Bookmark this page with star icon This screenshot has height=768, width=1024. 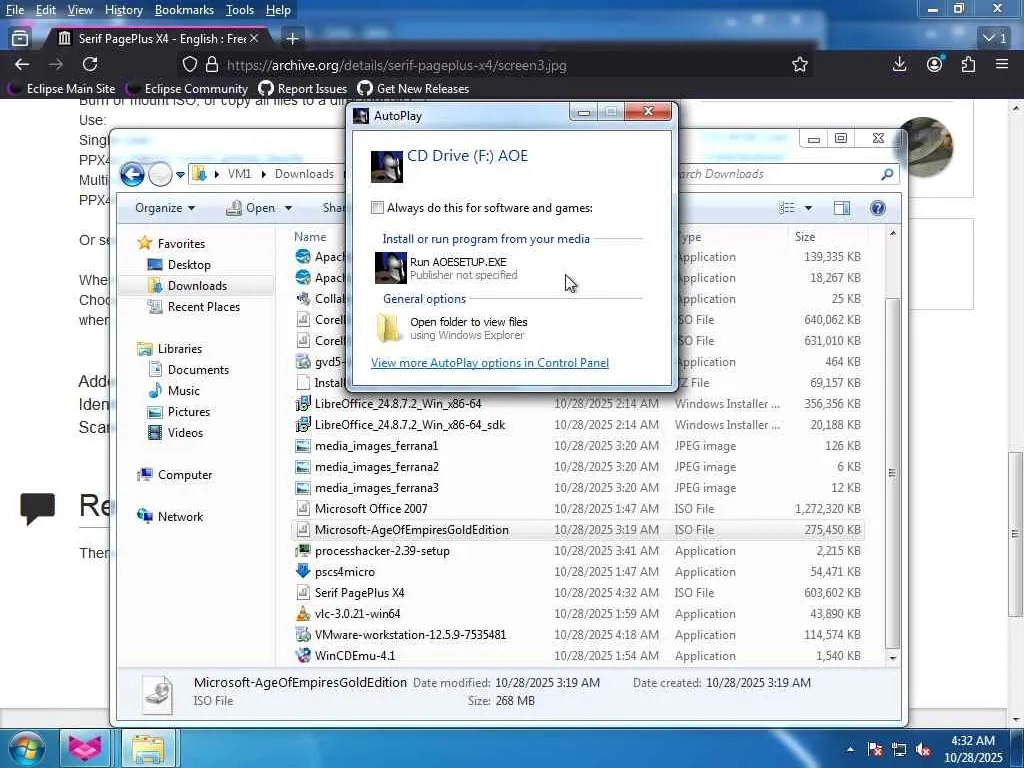pyautogui.click(x=799, y=64)
